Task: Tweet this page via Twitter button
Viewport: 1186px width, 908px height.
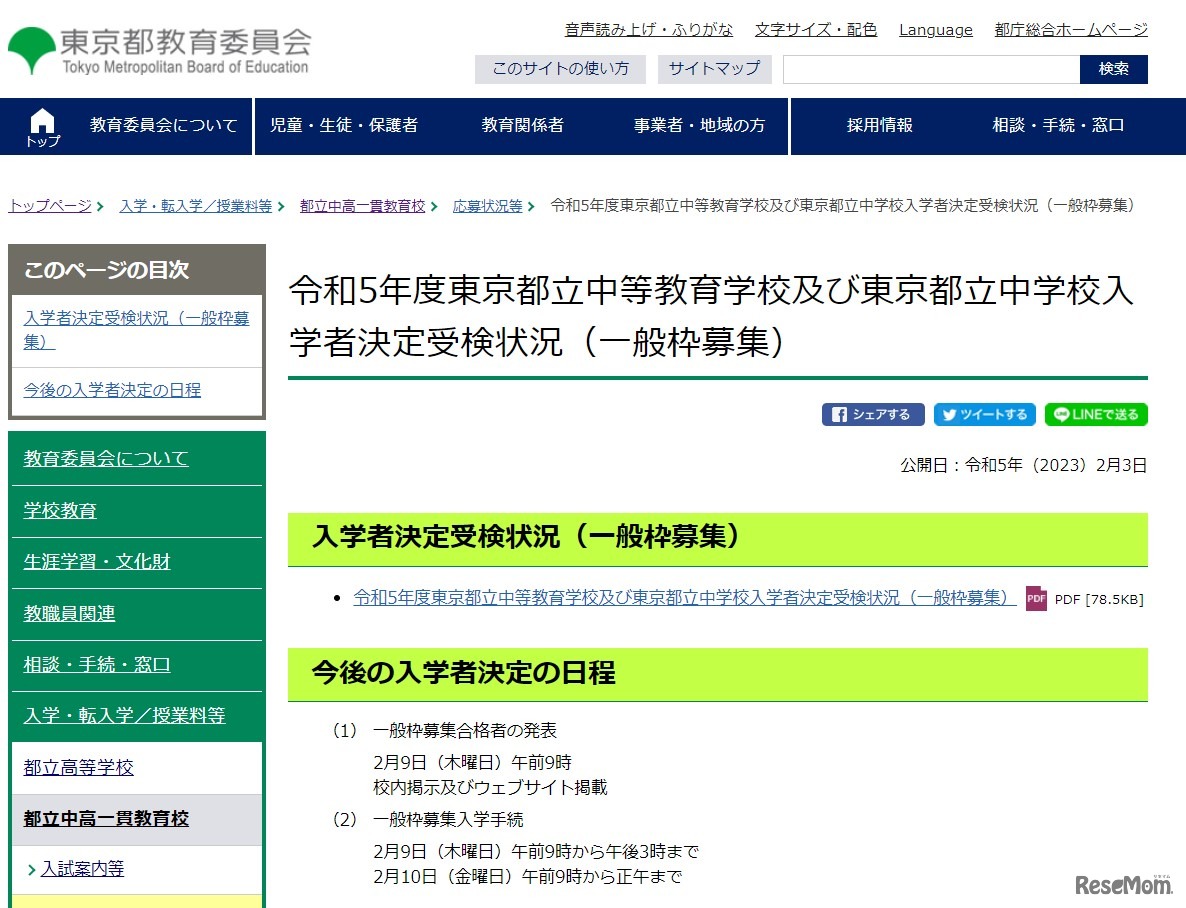Action: pyautogui.click(x=984, y=415)
